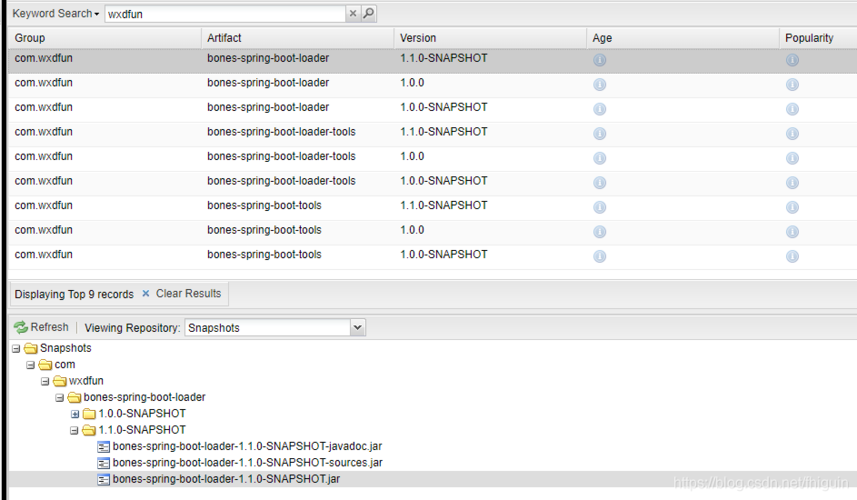Screen dimensions: 857x500
Task: Click Age info icon for first row
Action: [600, 60]
